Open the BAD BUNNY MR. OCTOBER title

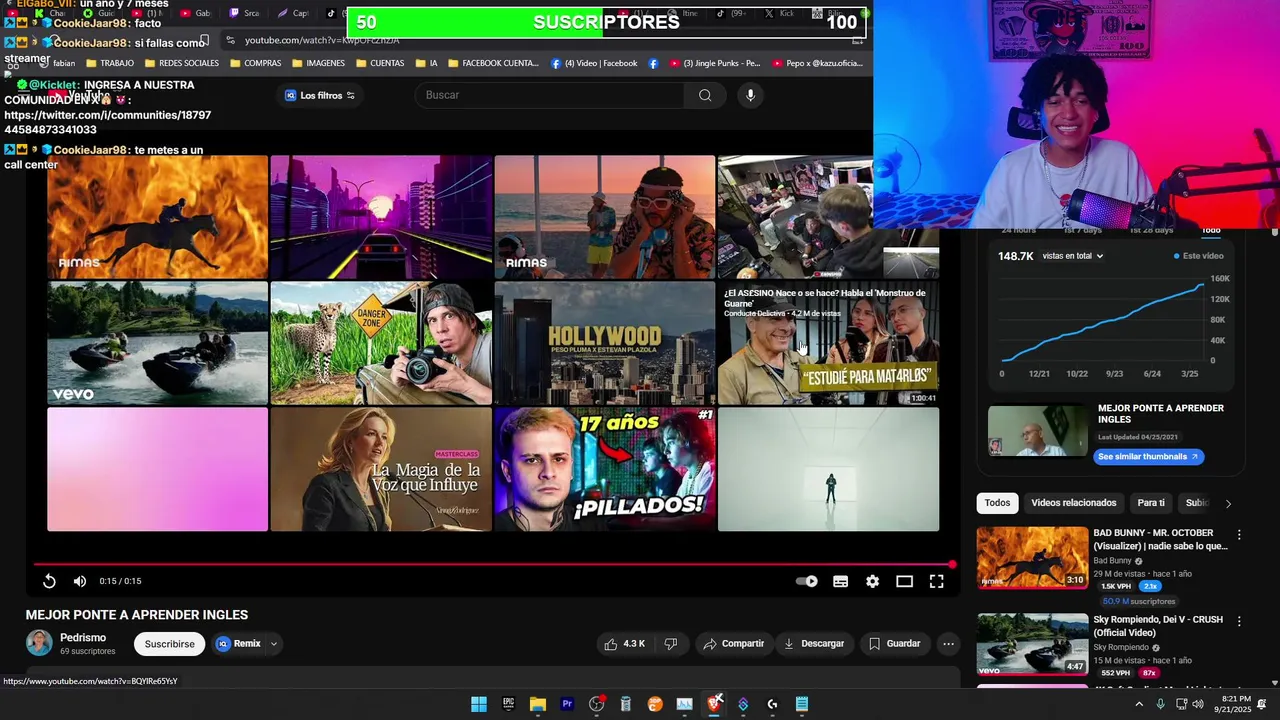[1160, 540]
